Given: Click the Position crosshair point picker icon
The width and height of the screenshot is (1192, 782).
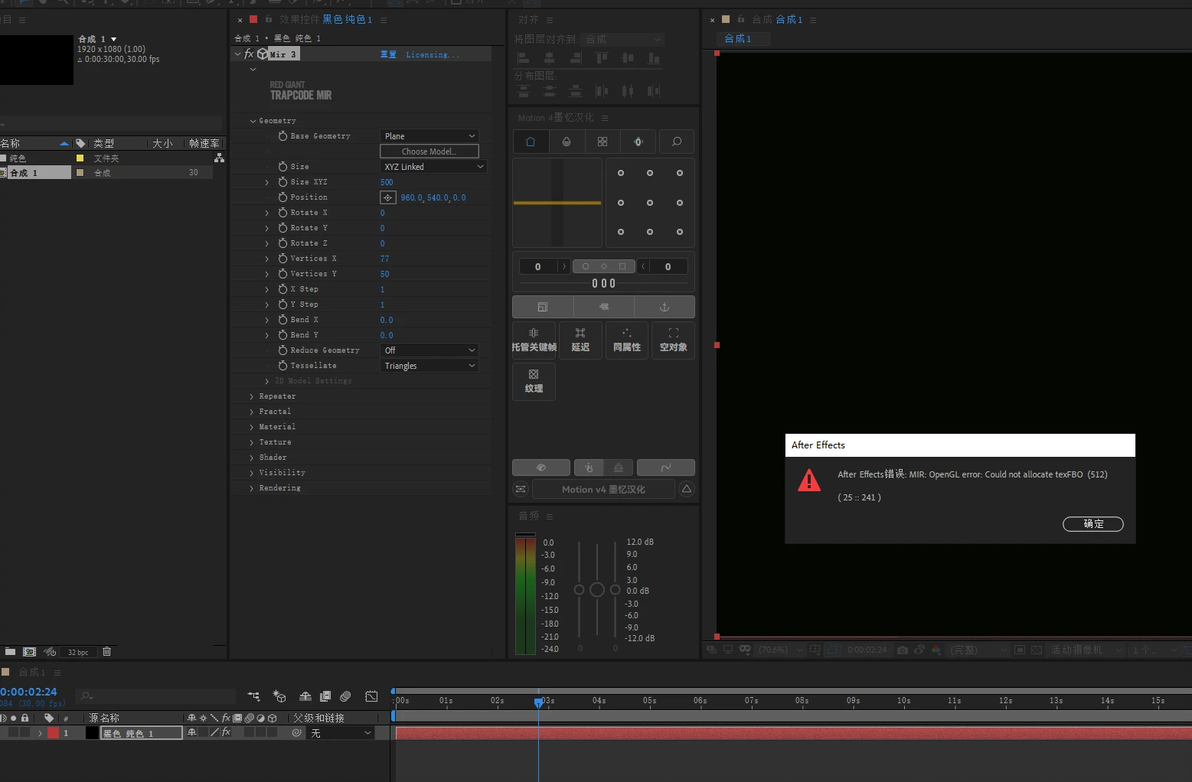Looking at the screenshot, I should pos(388,198).
